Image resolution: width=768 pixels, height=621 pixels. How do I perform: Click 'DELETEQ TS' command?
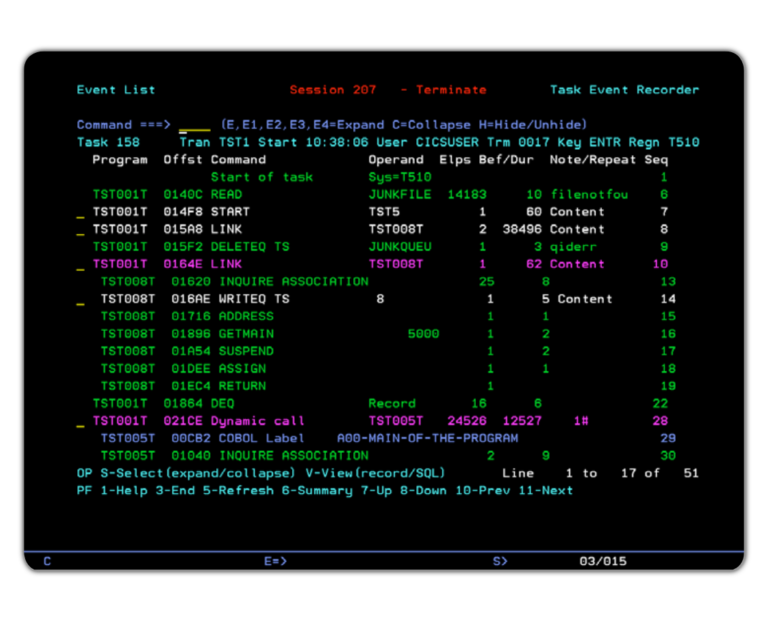pos(250,247)
